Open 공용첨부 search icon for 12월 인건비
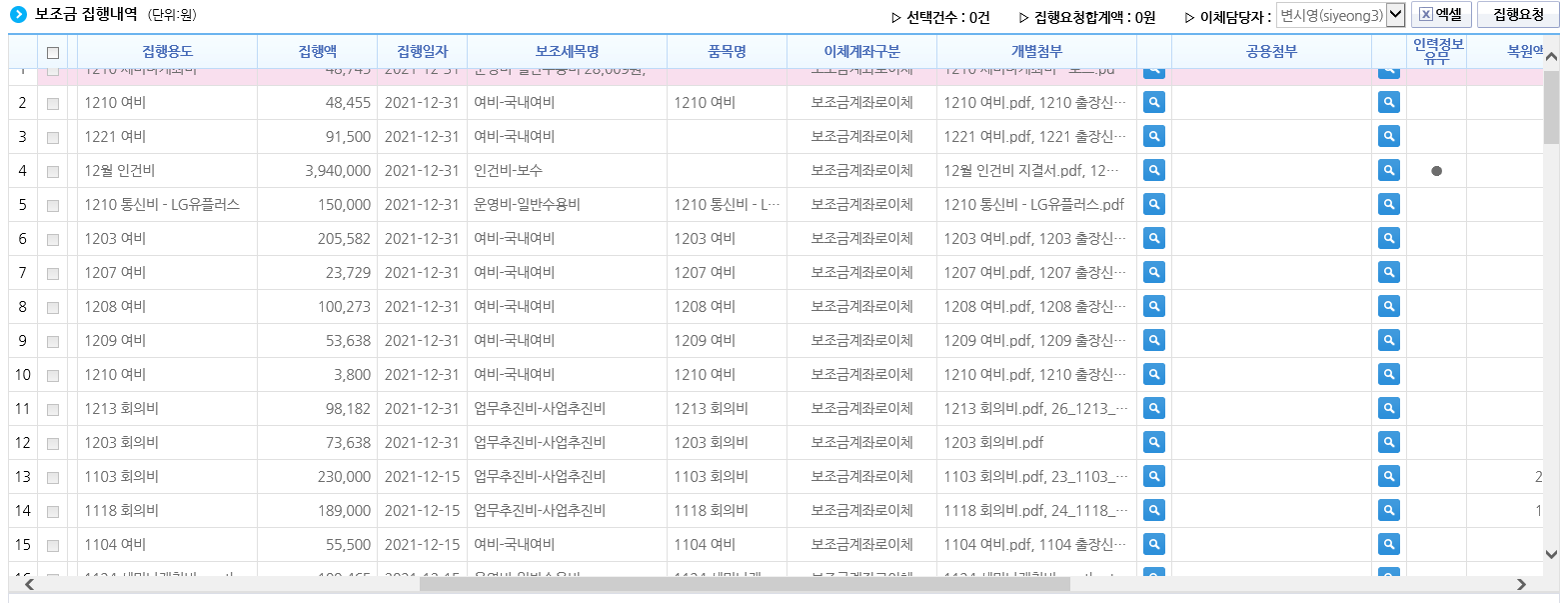 pyautogui.click(x=1389, y=170)
